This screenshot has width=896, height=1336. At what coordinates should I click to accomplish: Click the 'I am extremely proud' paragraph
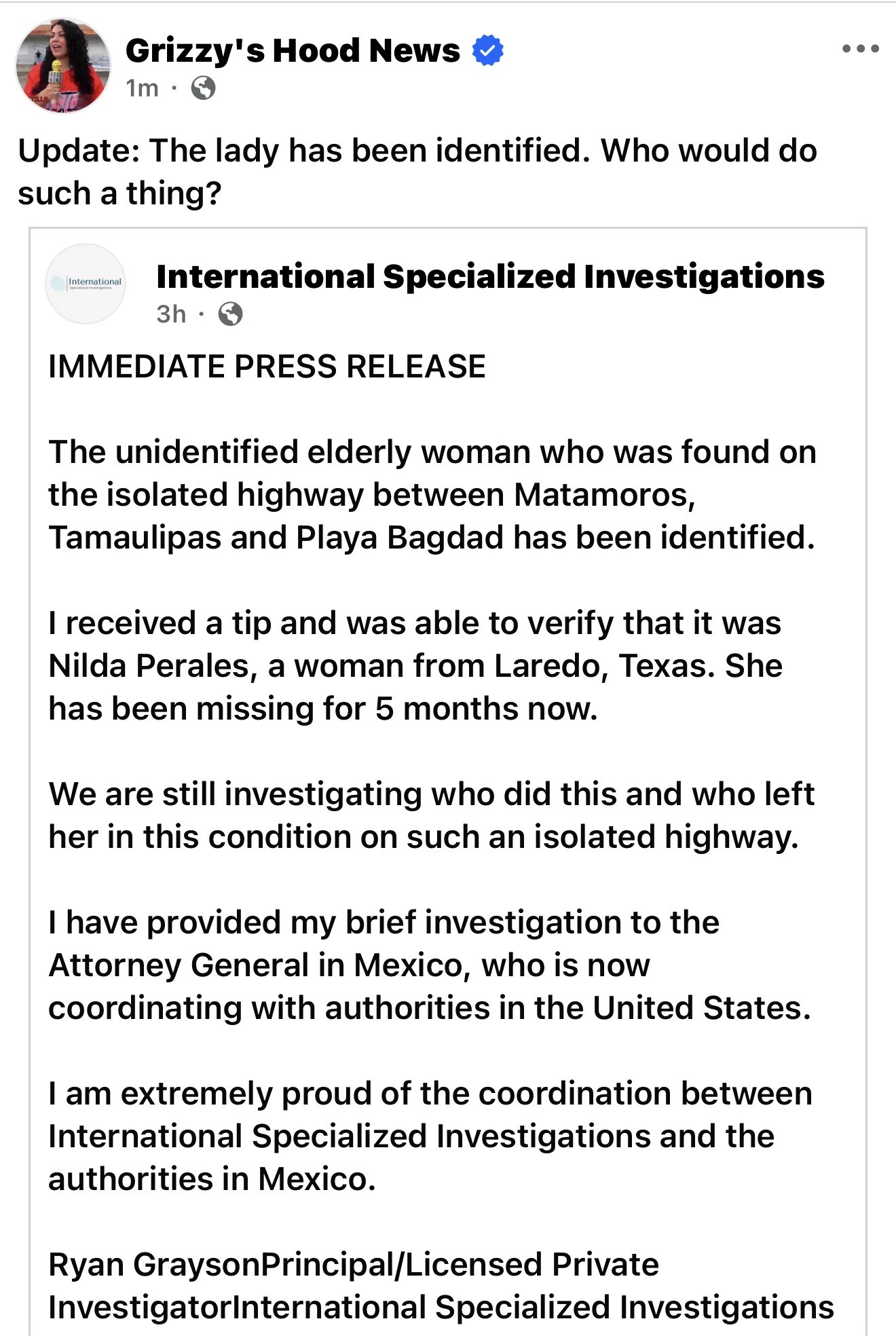429,1136
